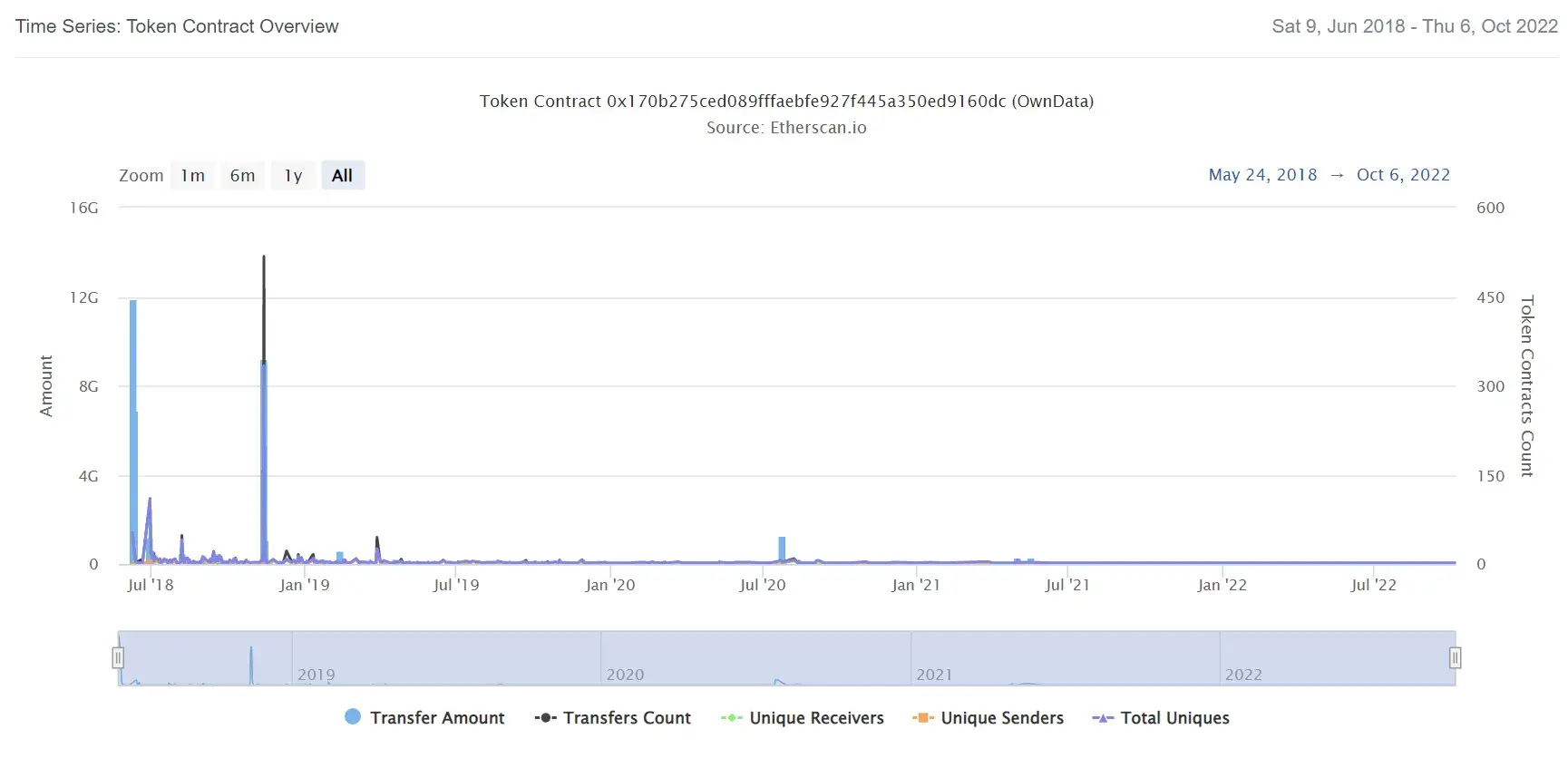Screen dimensions: 1568x768
Task: Select the All zoom range button
Action: 343,176
